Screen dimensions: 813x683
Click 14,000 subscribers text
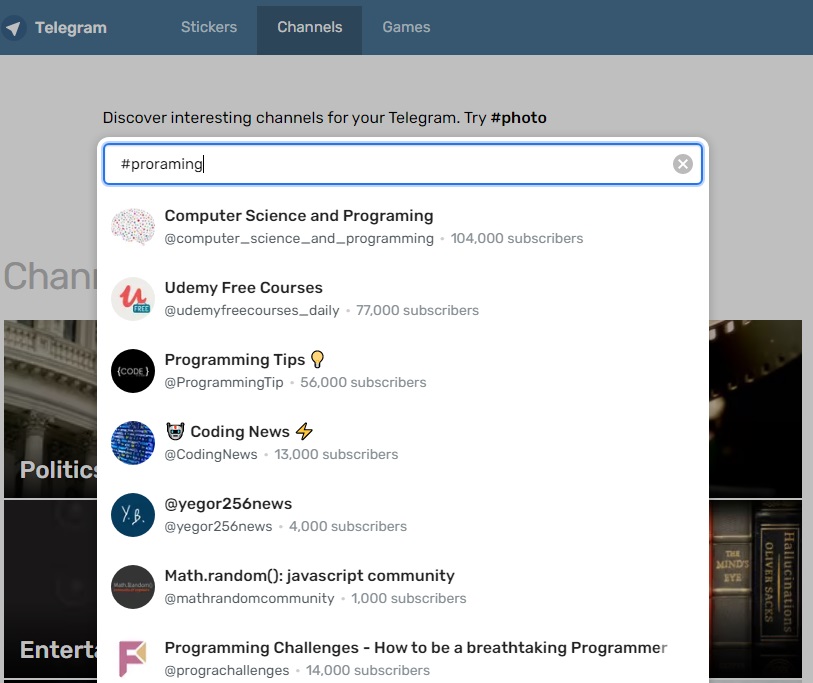pos(368,671)
